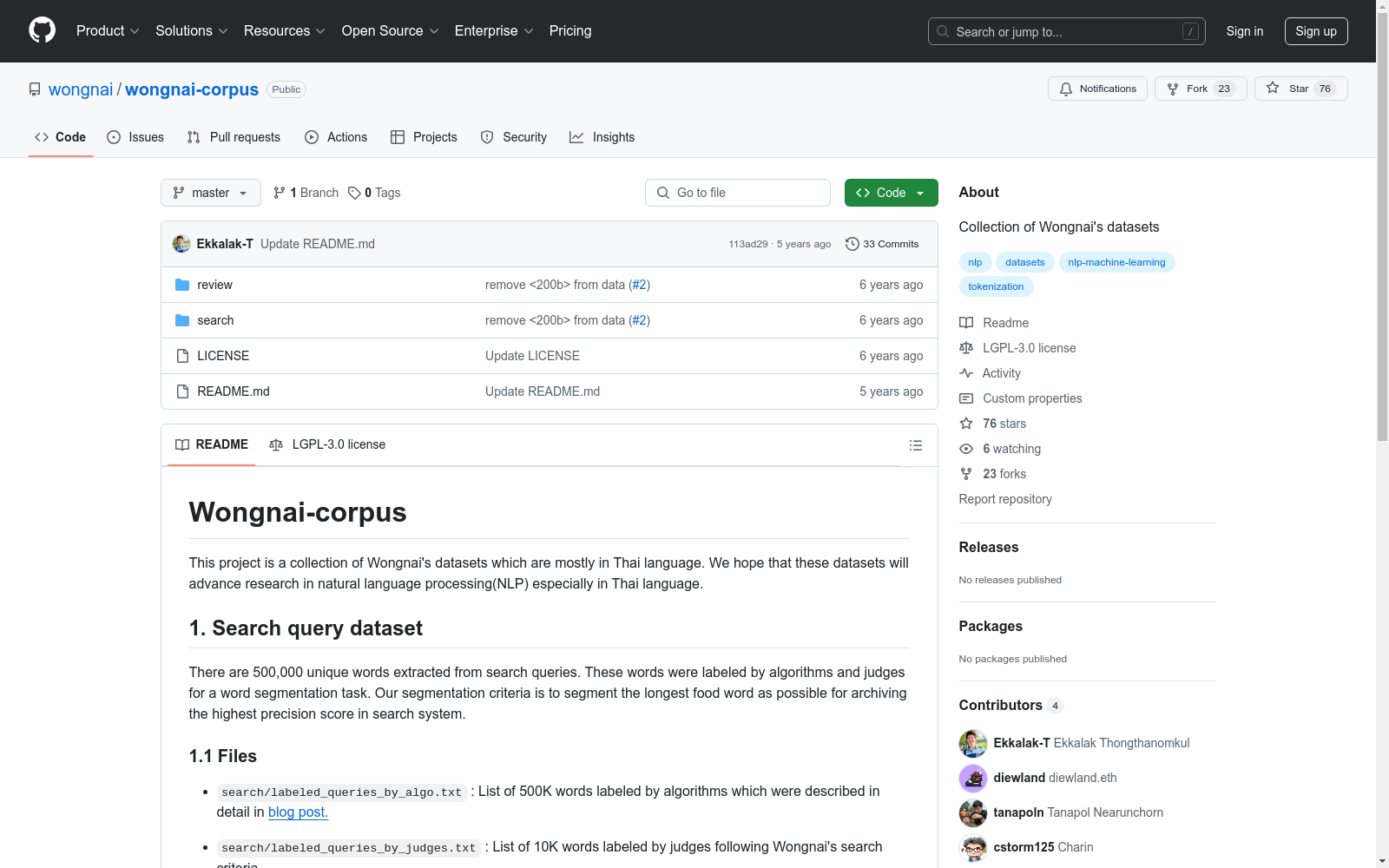The width and height of the screenshot is (1389, 868).
Task: Click the diewland contributor avatar
Action: [973, 779]
